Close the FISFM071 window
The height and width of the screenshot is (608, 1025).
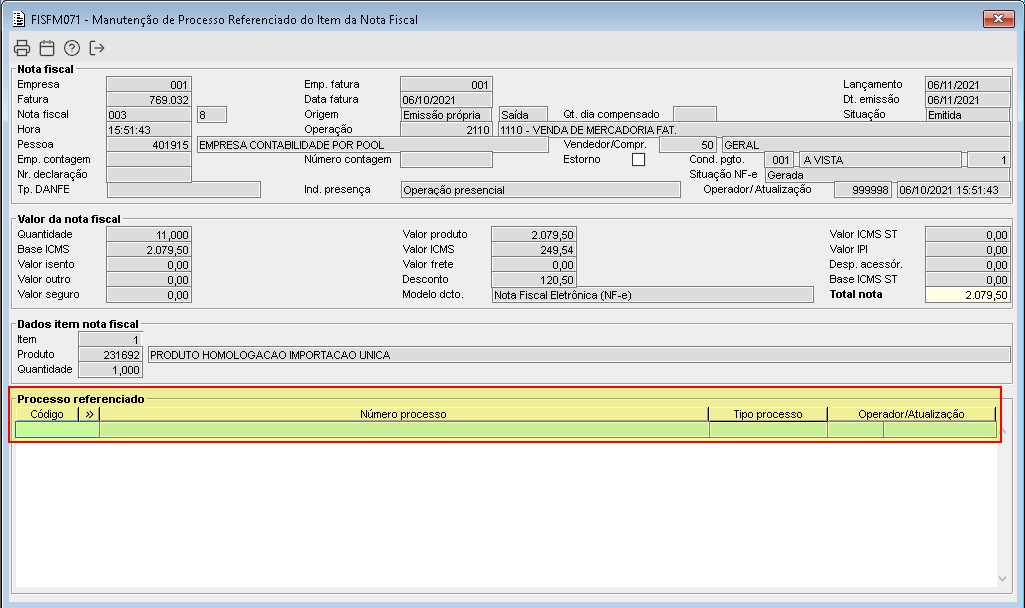(998, 19)
